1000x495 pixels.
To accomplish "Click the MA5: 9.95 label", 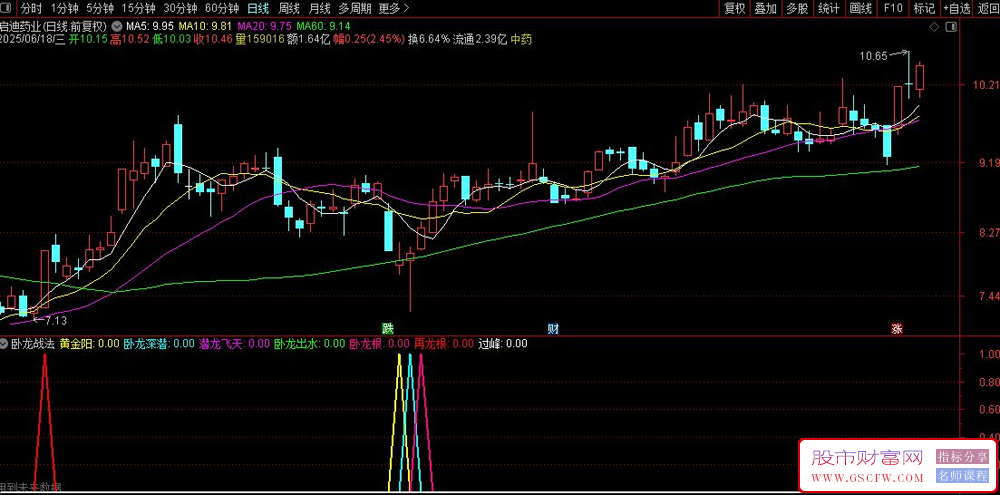I will [x=150, y=27].
